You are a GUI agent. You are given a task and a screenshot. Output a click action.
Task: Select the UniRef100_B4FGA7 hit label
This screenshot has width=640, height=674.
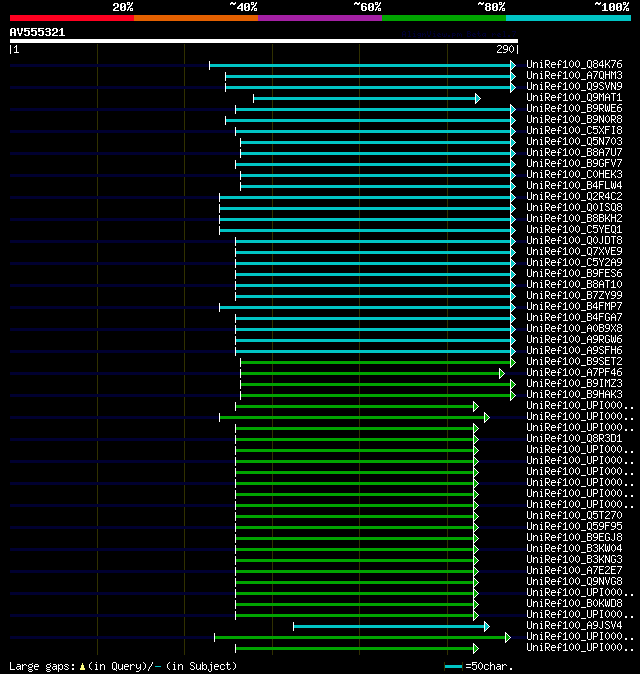[574, 318]
